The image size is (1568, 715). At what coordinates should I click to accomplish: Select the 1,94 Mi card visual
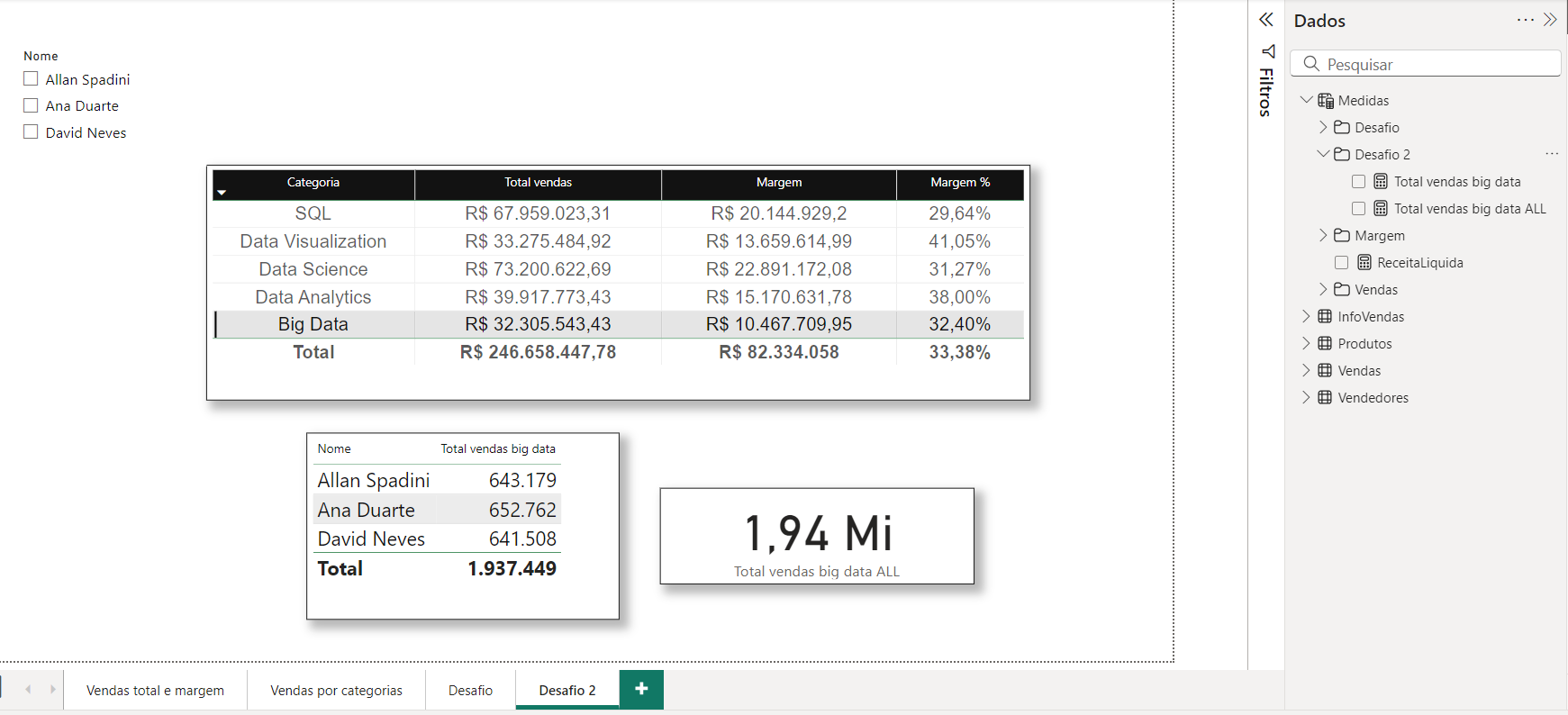[x=817, y=536]
